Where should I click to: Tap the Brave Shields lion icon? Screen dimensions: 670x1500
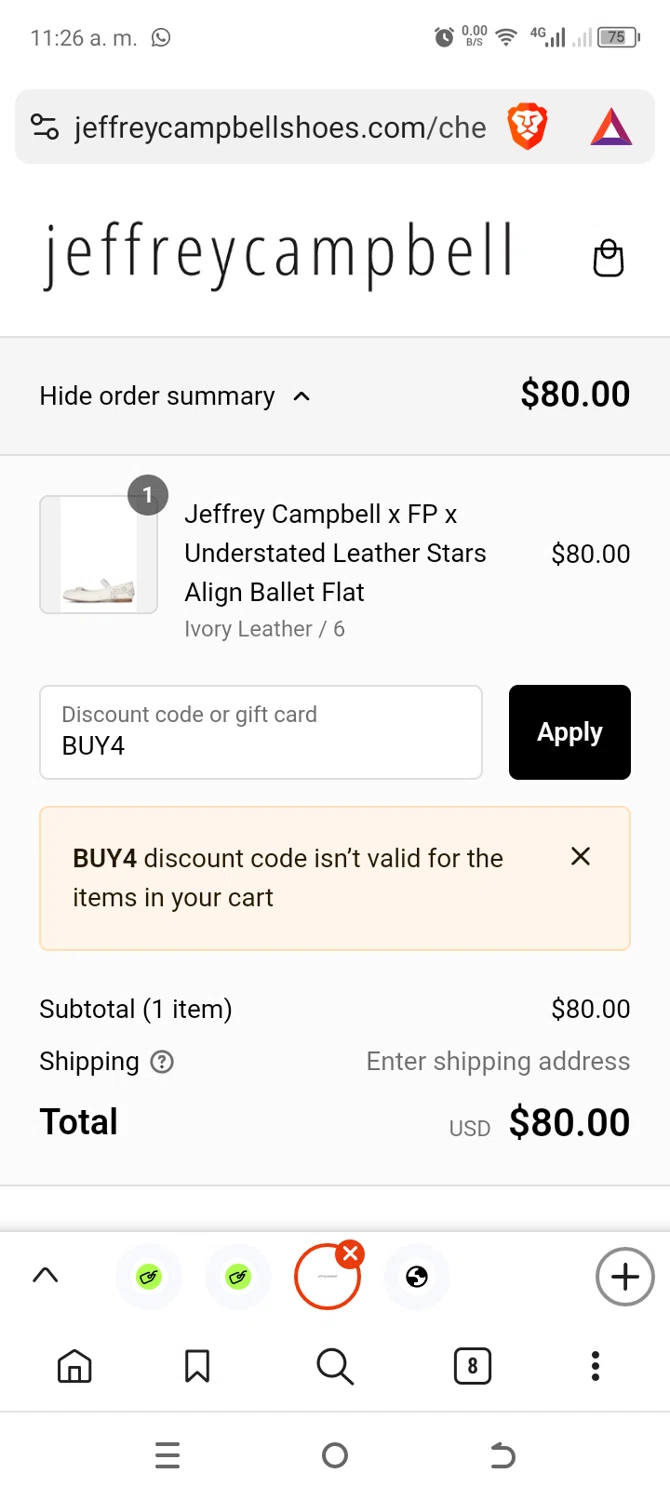tap(528, 127)
